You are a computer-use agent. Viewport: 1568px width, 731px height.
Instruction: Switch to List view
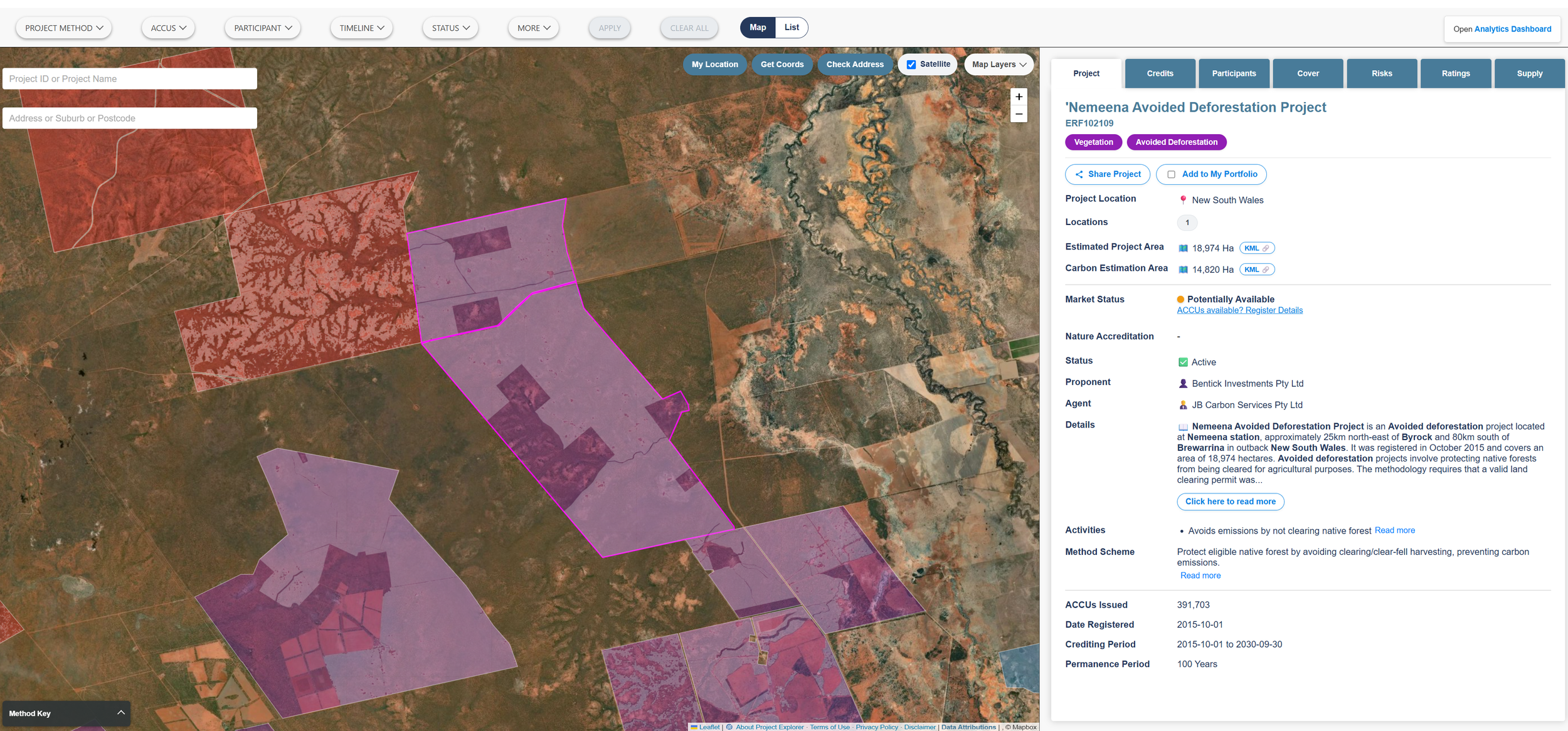(791, 28)
